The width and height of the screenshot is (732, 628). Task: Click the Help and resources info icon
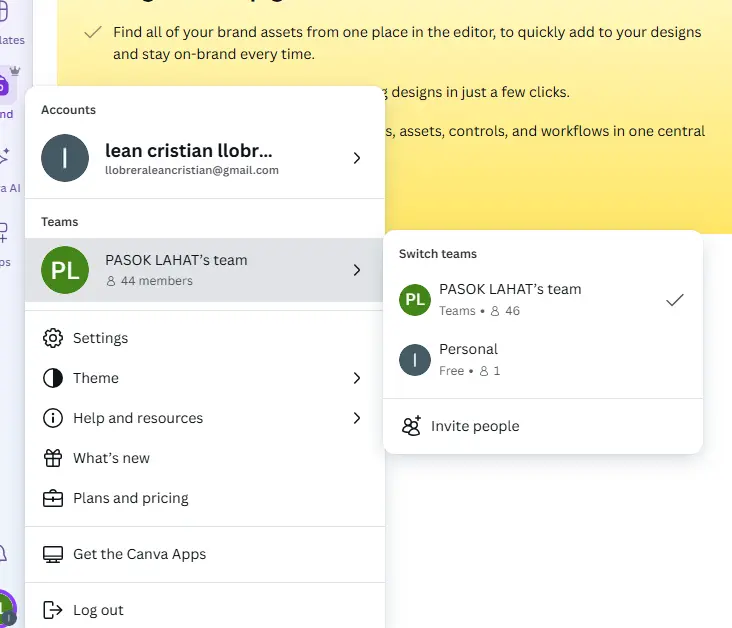tap(53, 418)
